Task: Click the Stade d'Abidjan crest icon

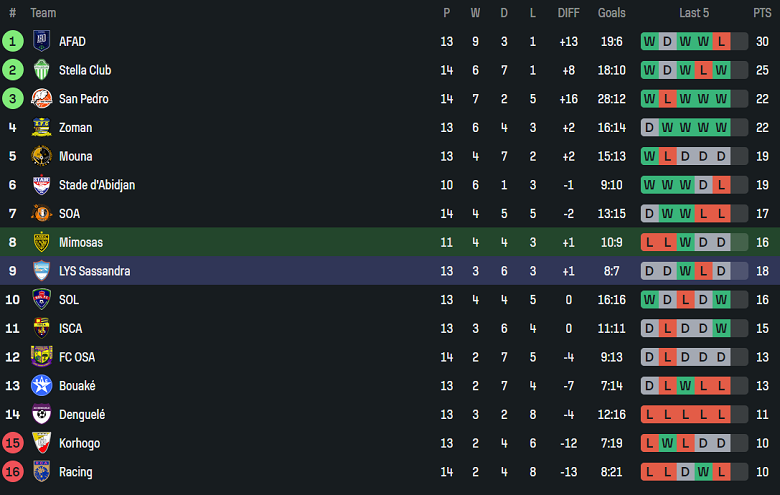Action: pos(41,185)
